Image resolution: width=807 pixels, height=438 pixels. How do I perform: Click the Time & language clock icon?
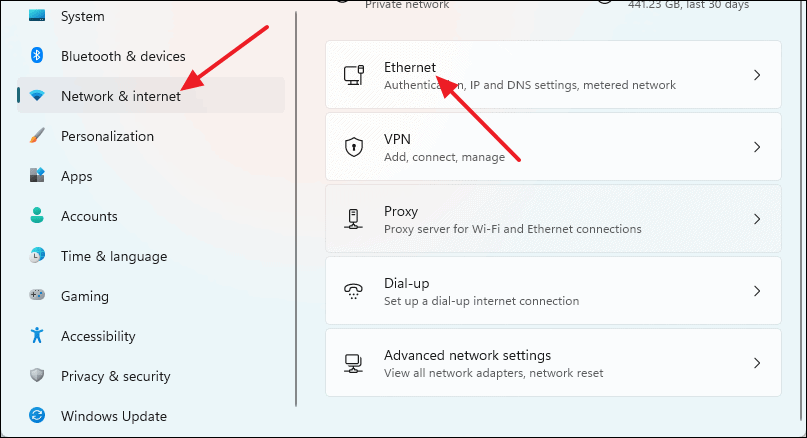[x=37, y=255]
